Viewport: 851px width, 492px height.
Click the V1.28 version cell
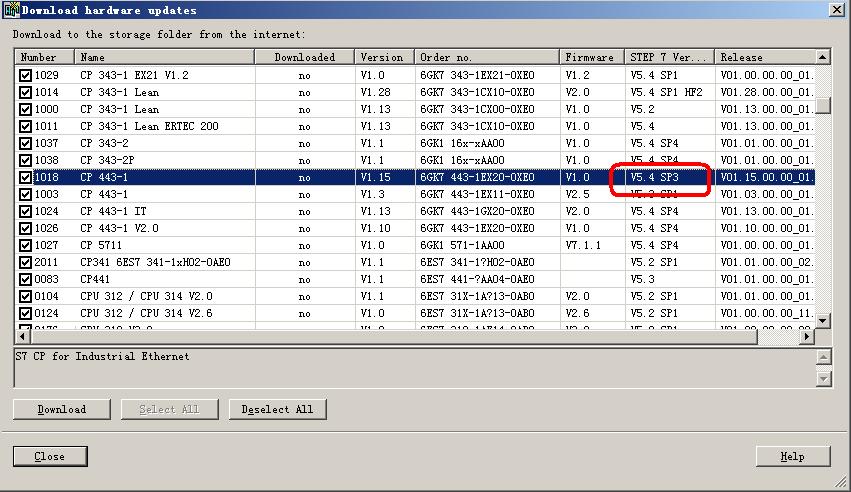[376, 92]
